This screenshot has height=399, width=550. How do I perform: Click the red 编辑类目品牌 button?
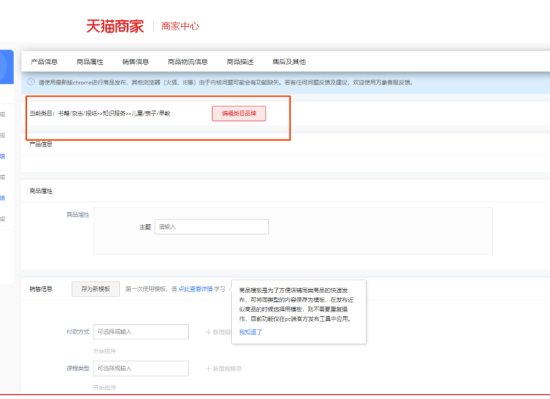(239, 114)
